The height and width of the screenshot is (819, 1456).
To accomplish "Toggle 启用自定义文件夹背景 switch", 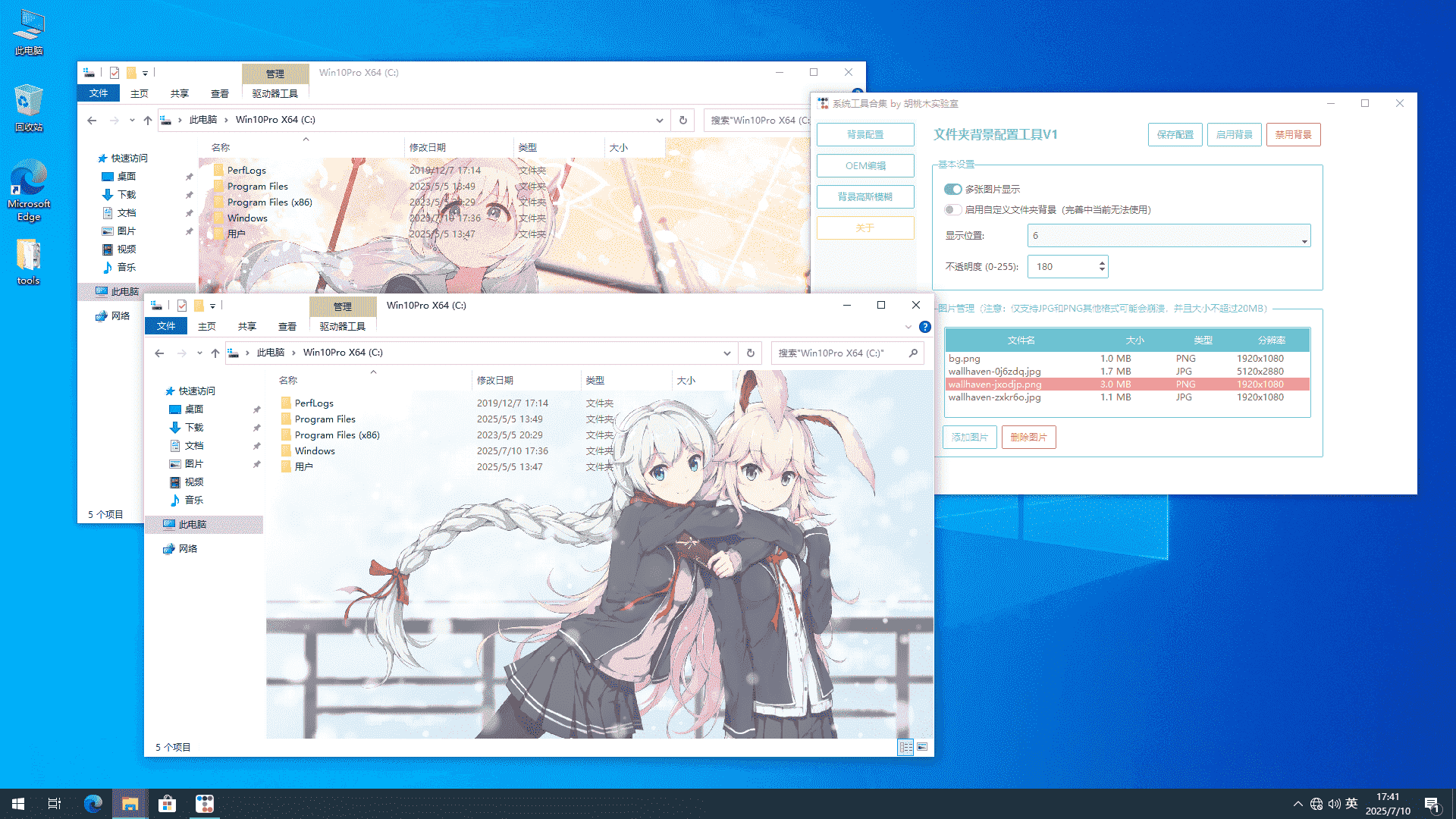I will click(952, 209).
